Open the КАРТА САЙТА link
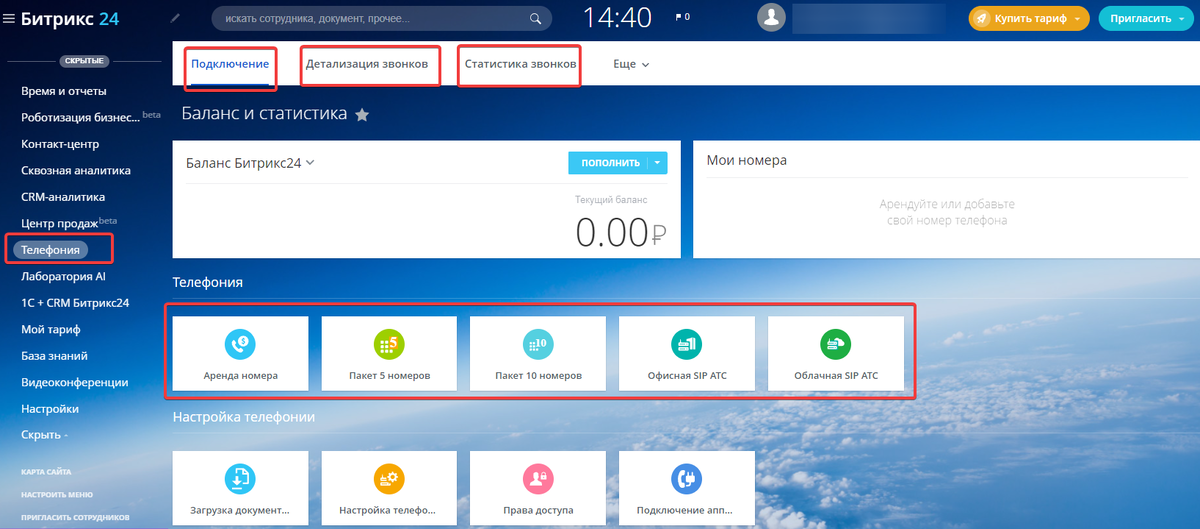 [x=46, y=471]
